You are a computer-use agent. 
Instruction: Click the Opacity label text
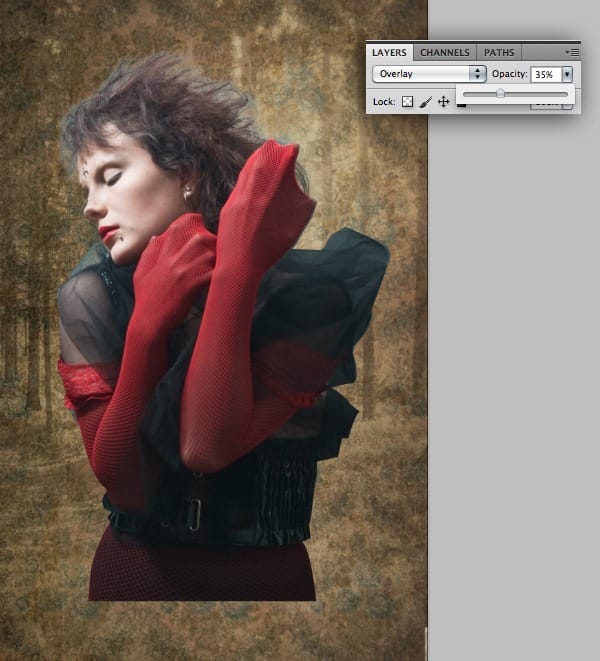point(509,74)
